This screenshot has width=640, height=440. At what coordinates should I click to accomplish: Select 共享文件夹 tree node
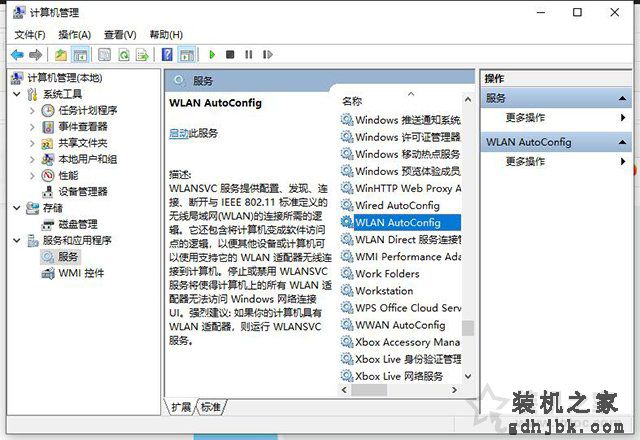(x=83, y=143)
